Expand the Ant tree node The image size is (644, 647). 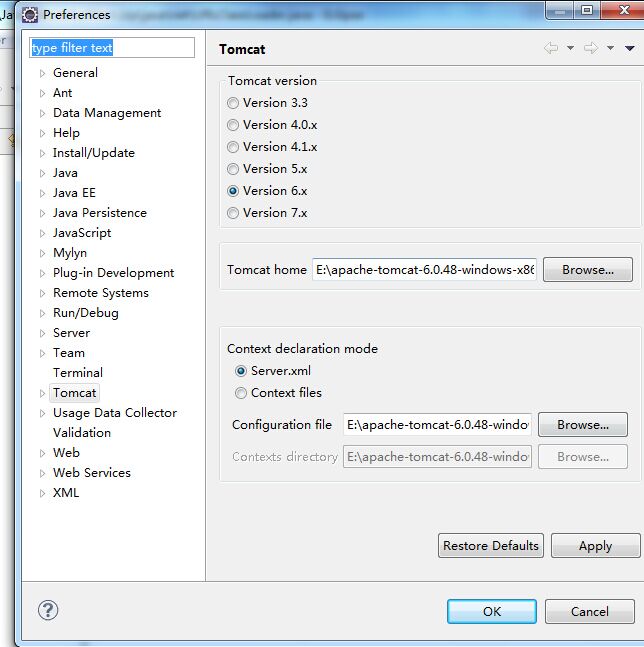pyautogui.click(x=42, y=93)
